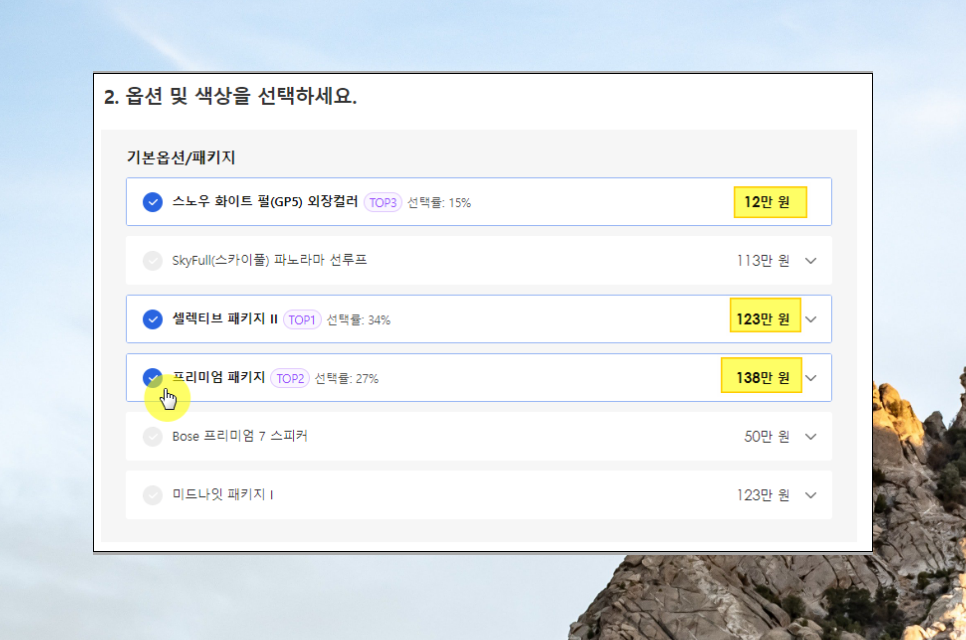This screenshot has width=966, height=640.
Task: Click heading 2. 옵션 및 색상을 선택하세요.
Action: click(230, 96)
